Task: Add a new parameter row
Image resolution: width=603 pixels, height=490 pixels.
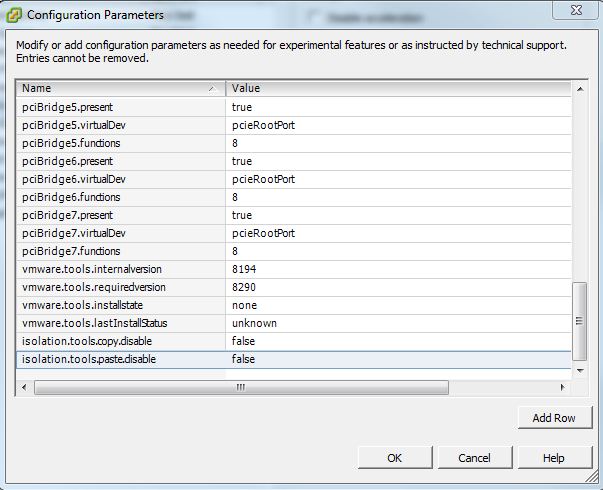Action: coord(554,418)
